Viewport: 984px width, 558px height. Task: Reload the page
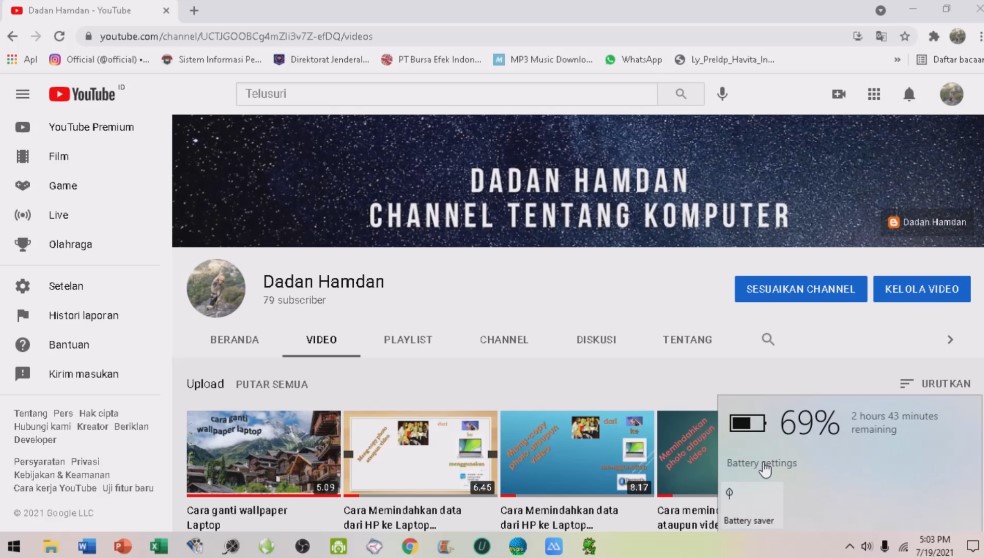(x=59, y=36)
